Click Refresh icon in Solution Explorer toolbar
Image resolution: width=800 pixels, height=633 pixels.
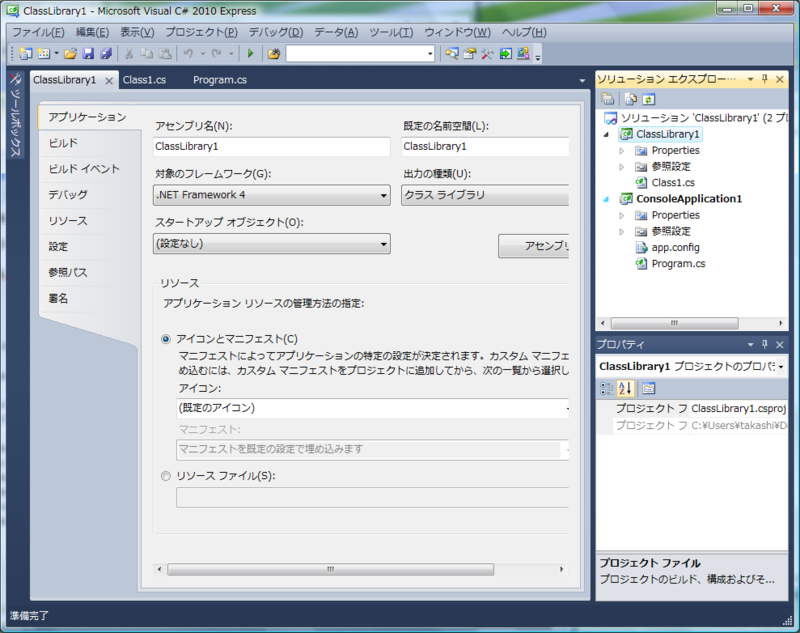point(648,99)
